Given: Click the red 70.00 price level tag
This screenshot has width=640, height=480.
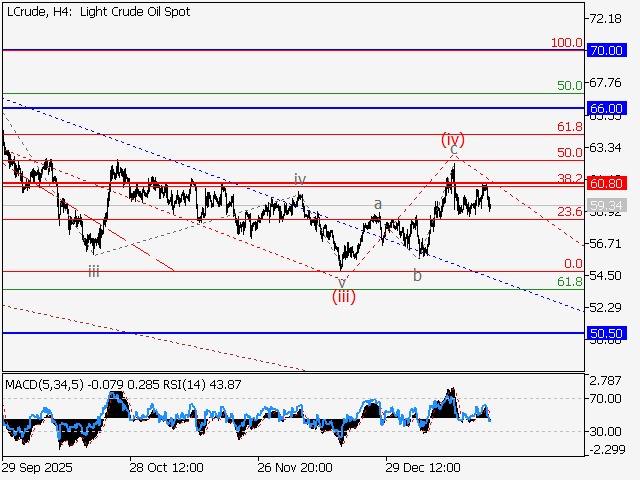Looking at the screenshot, I should tap(606, 49).
